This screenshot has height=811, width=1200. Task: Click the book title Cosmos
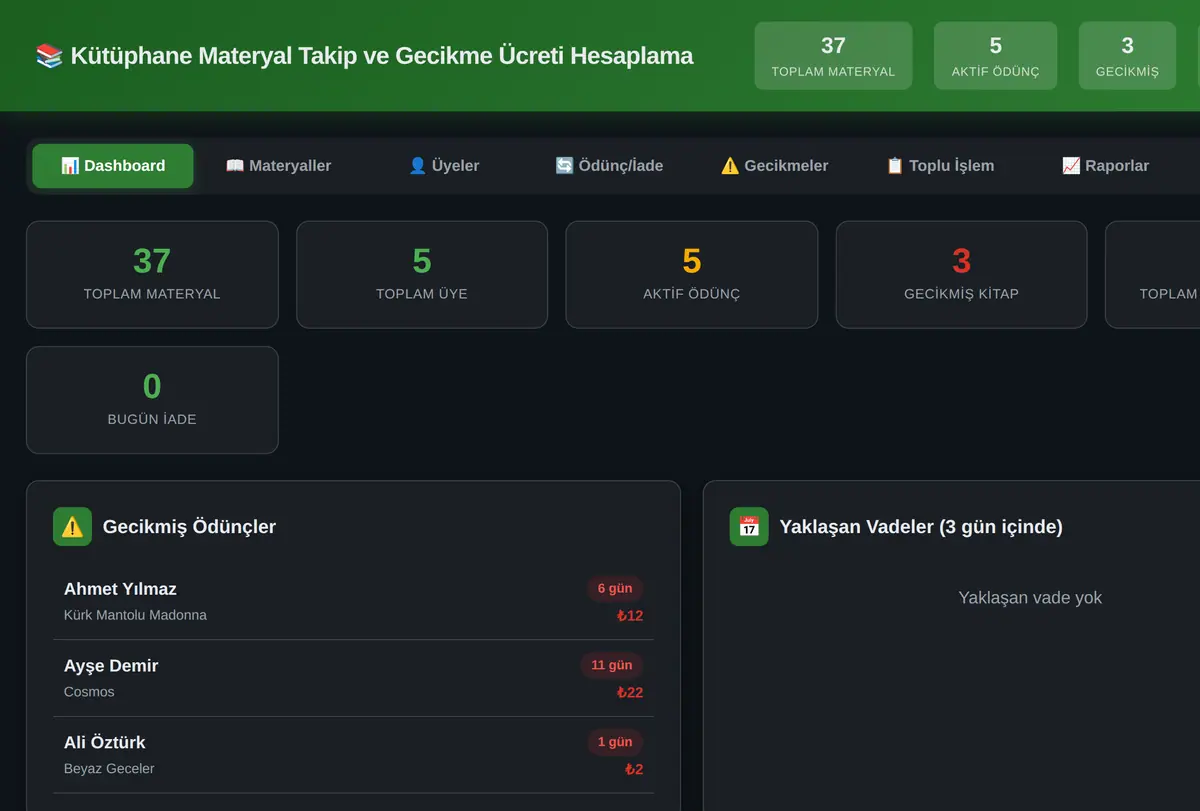(89, 692)
